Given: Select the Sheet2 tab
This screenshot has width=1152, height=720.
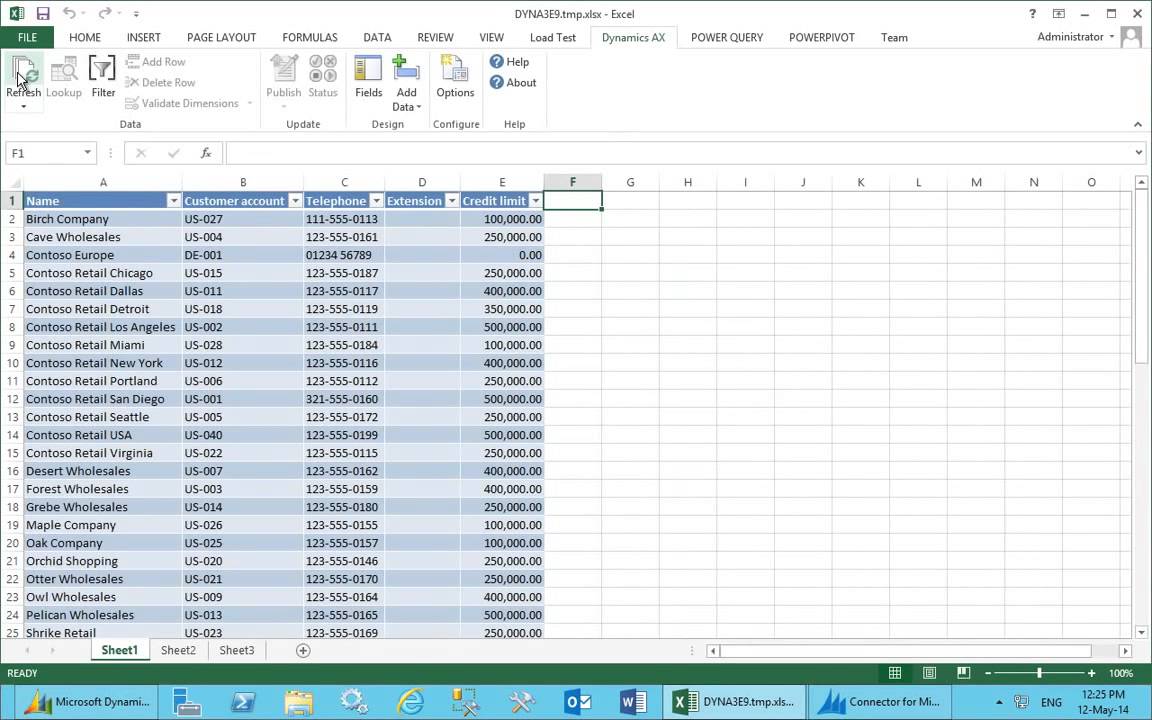Looking at the screenshot, I should pyautogui.click(x=179, y=650).
